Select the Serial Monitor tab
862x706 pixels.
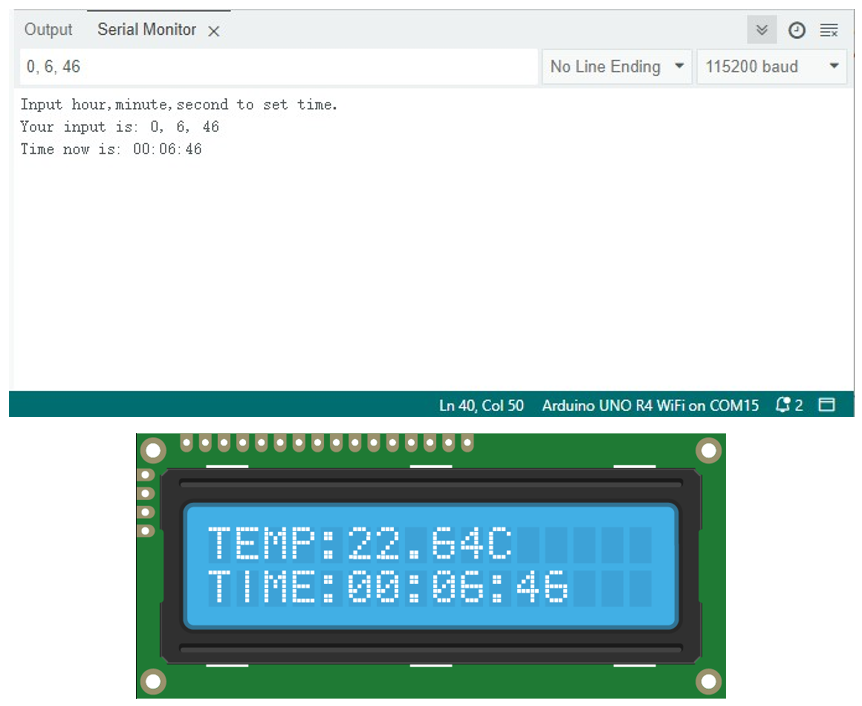146,30
